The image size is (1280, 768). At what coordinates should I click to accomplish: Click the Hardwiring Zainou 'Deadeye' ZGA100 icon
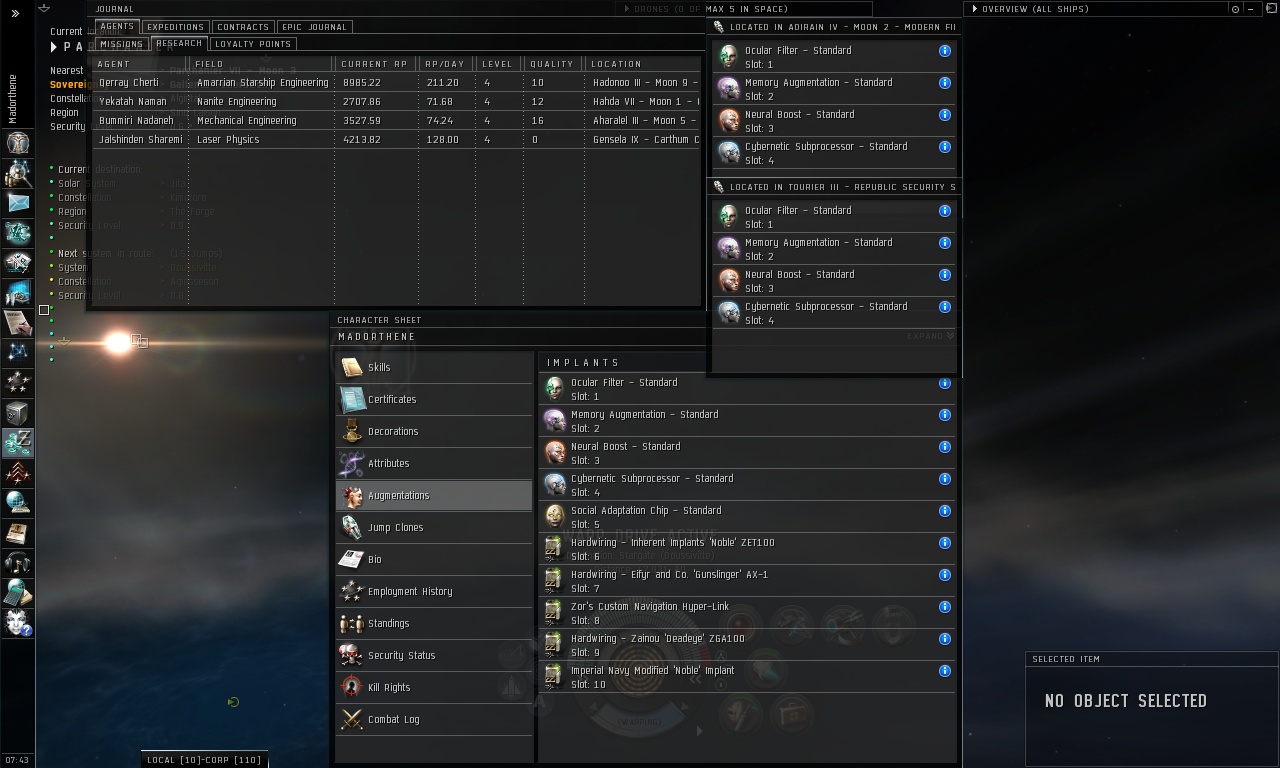[554, 645]
